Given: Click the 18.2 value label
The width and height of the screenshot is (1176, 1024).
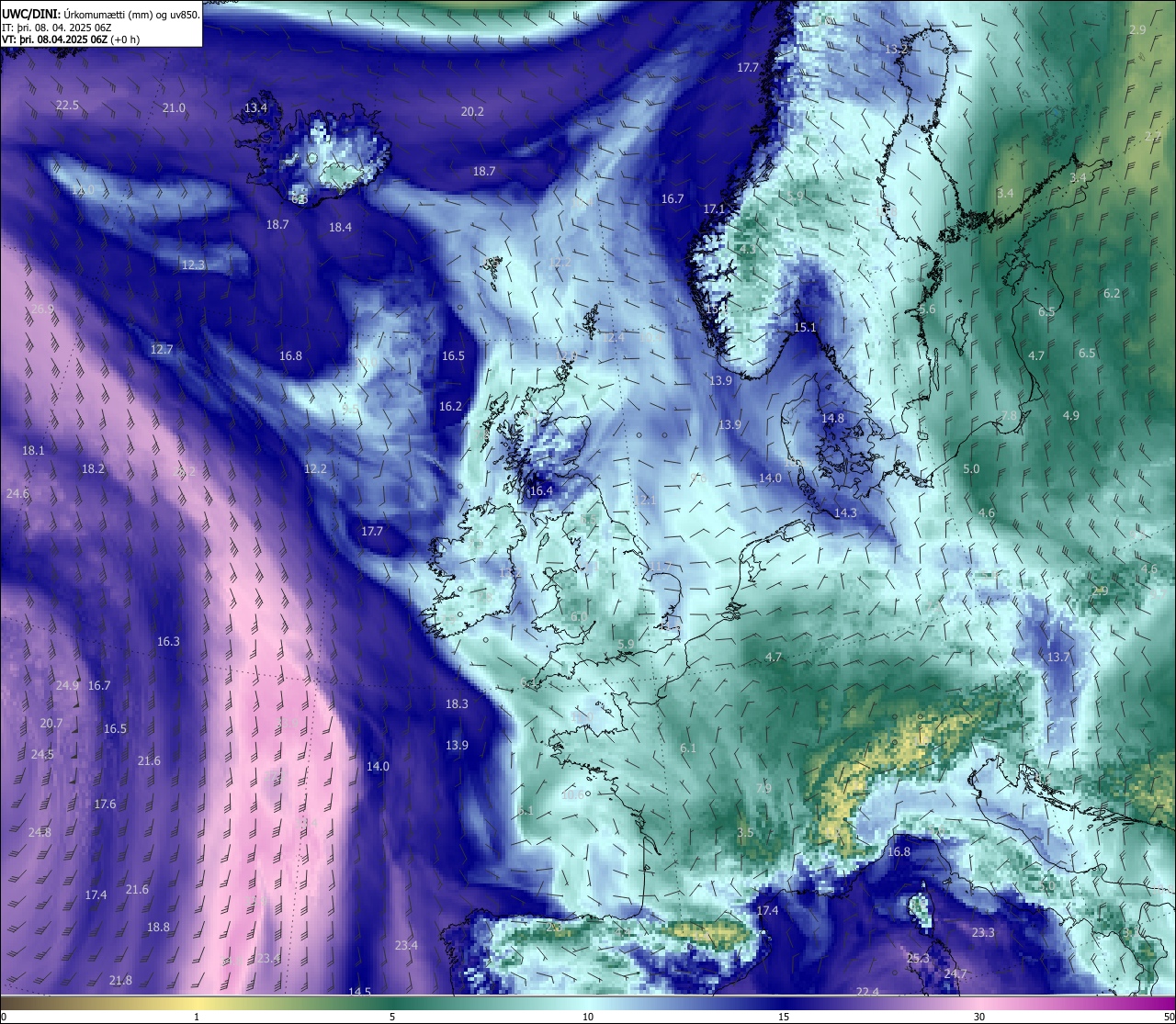Looking at the screenshot, I should (x=93, y=469).
